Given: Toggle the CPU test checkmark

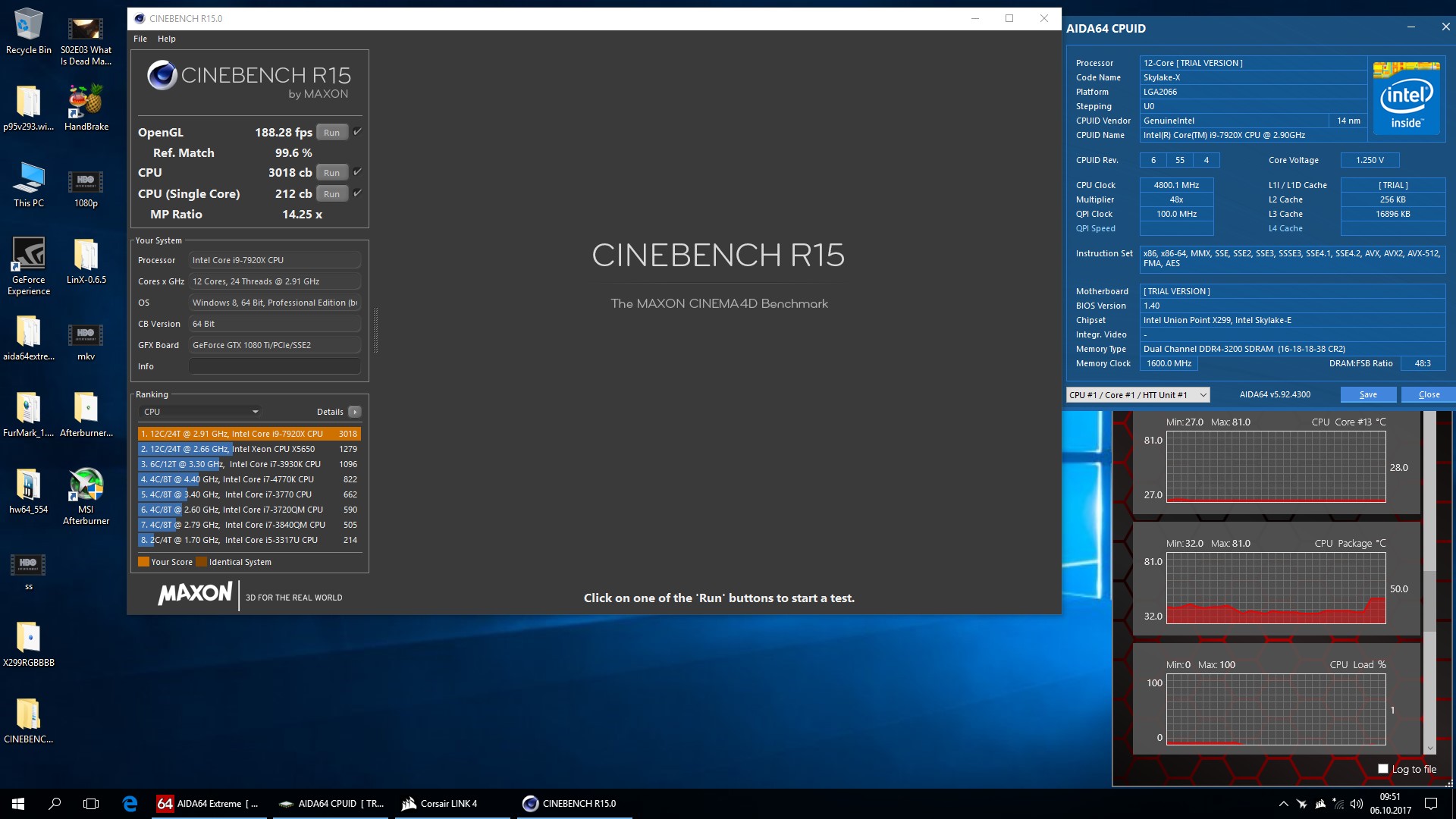Looking at the screenshot, I should point(358,171).
